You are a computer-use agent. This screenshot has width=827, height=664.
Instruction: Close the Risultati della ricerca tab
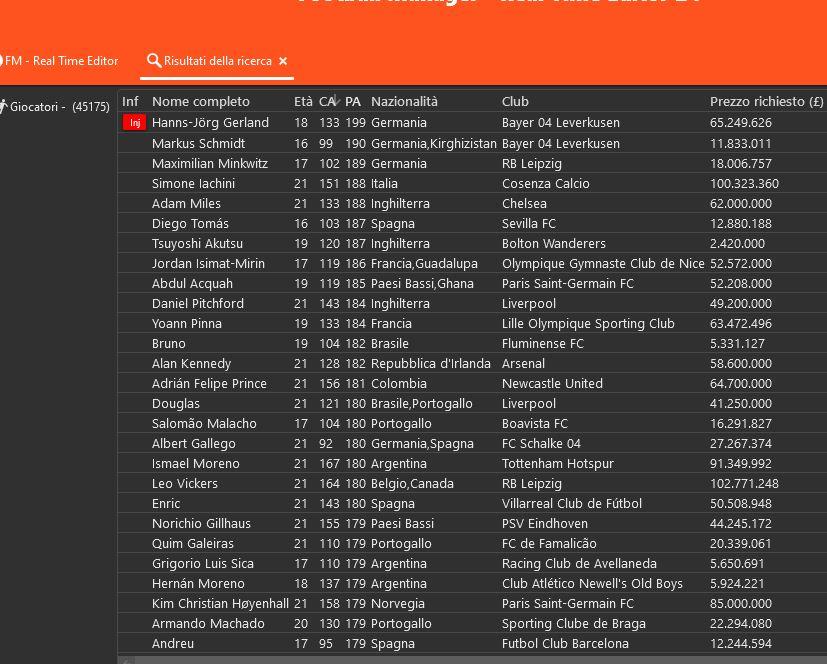point(283,61)
